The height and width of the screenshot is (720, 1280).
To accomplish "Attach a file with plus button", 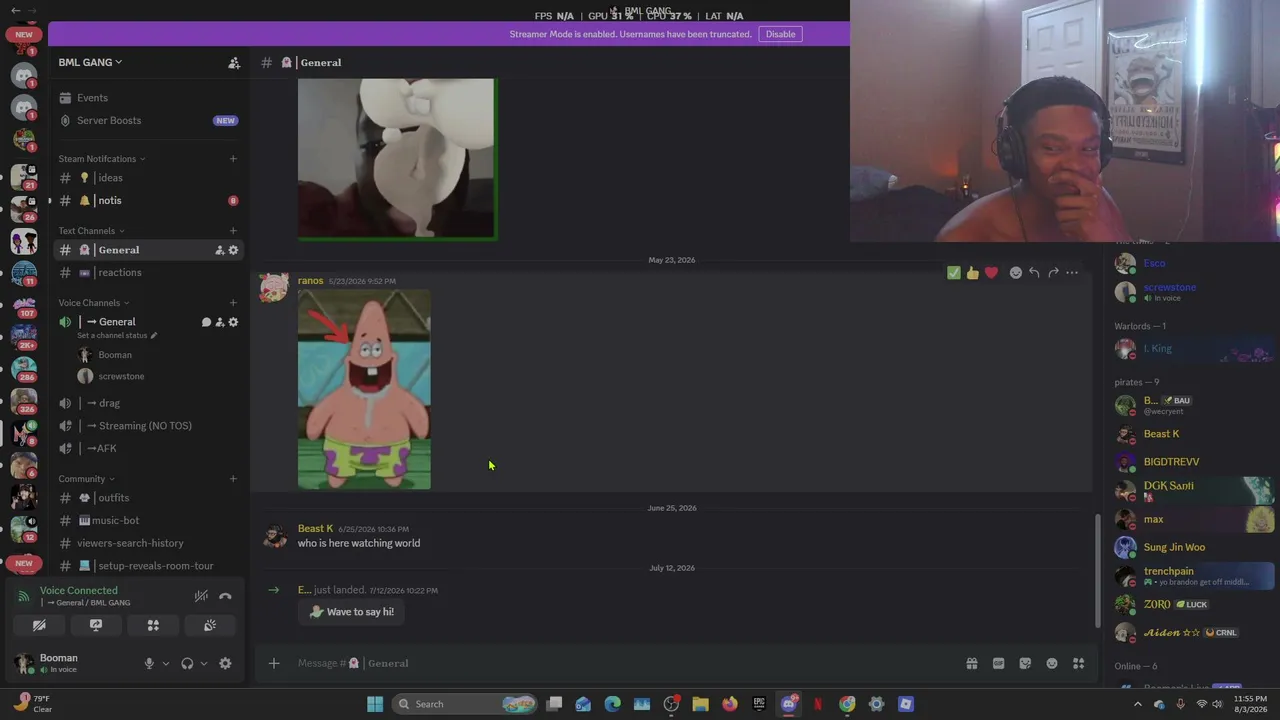I will [x=274, y=663].
